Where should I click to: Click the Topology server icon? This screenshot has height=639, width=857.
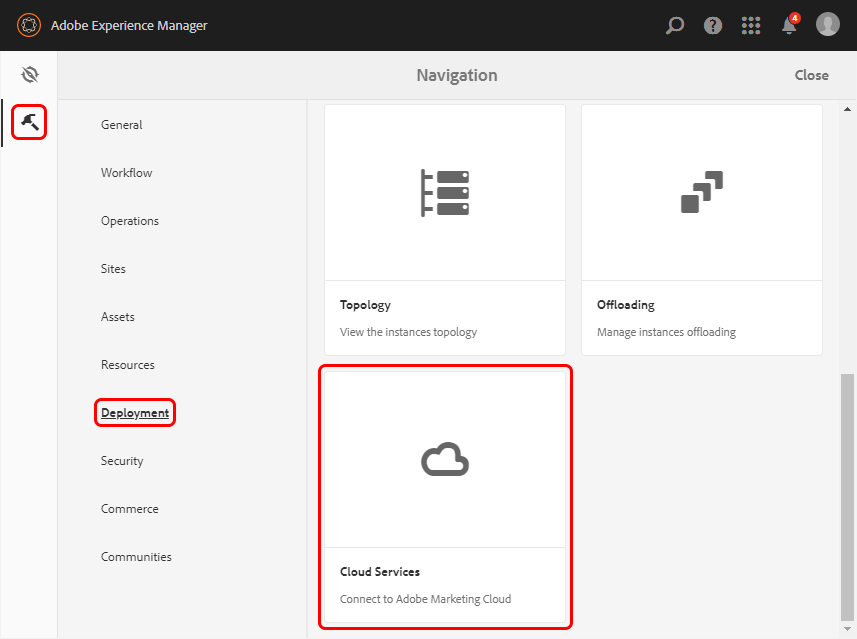[x=445, y=193]
